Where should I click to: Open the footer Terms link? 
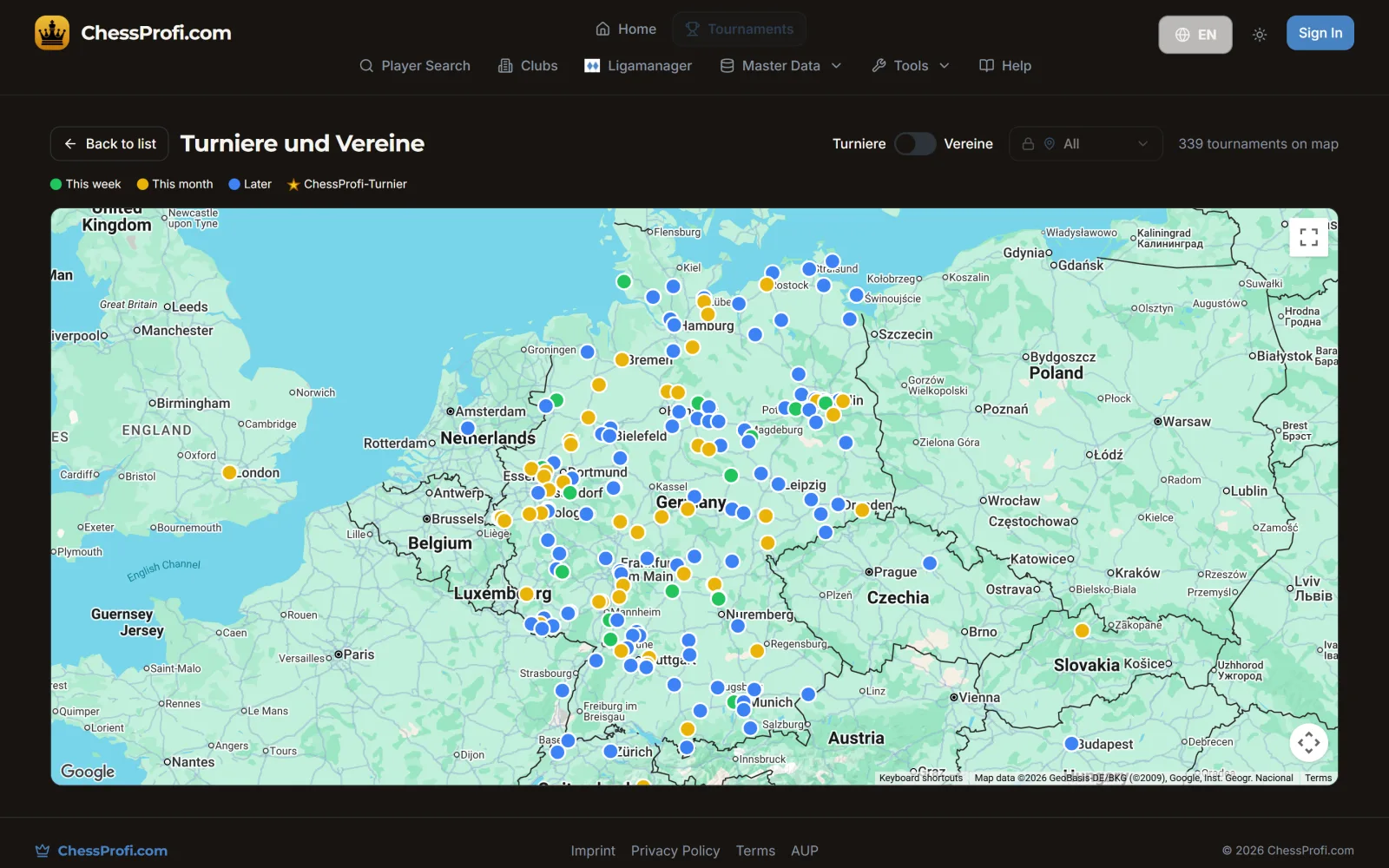(755, 851)
